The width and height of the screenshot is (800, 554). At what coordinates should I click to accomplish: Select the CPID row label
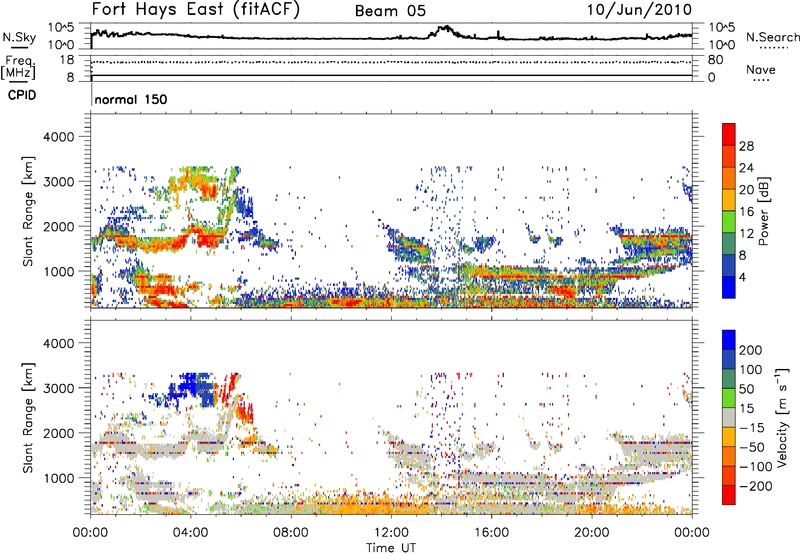[22, 95]
